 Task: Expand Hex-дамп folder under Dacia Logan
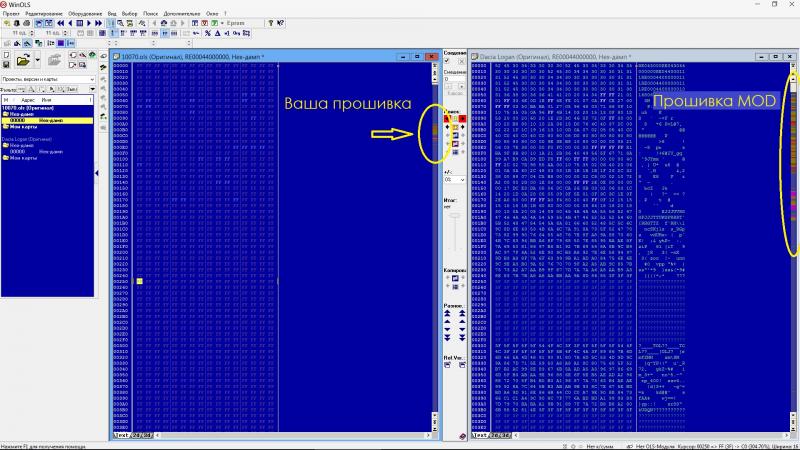6,145
